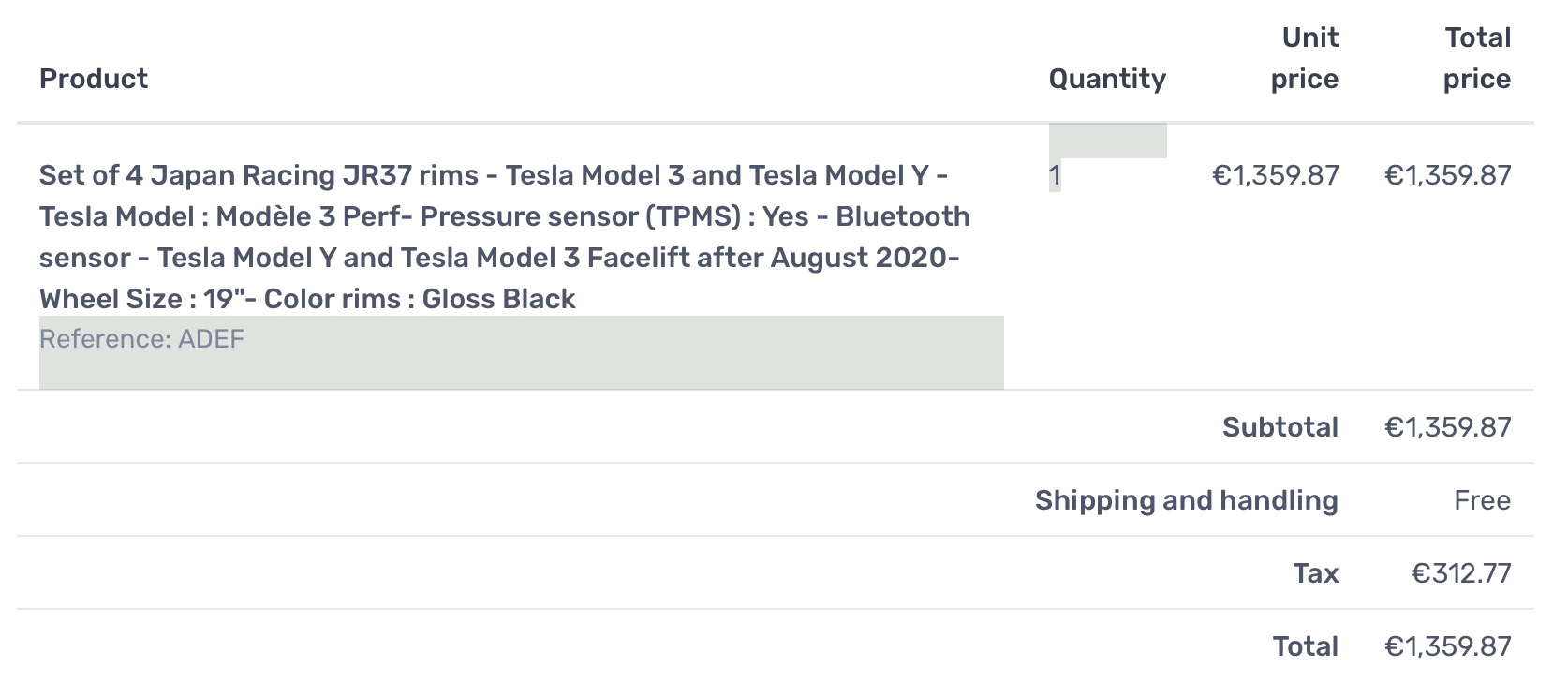Click the Unit price column header
This screenshot has height=697, width=1568.
(1305, 58)
